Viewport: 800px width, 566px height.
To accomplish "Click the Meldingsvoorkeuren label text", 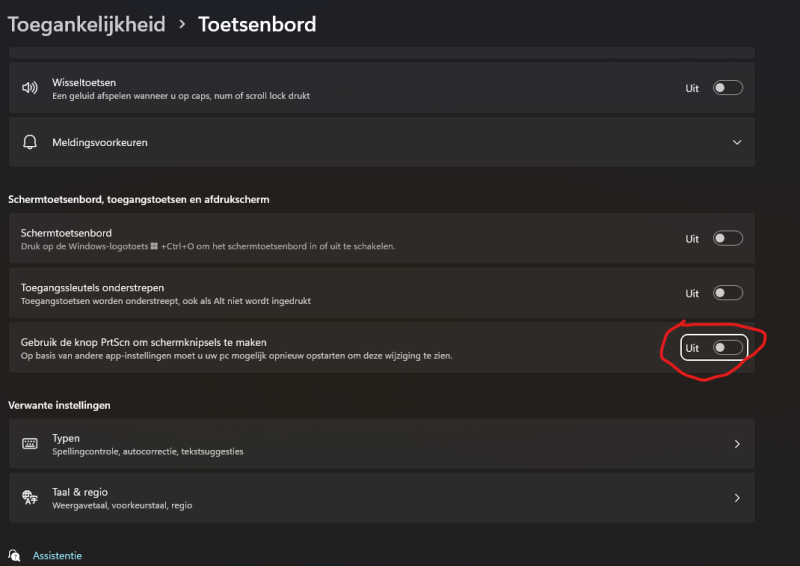I will 100,143.
